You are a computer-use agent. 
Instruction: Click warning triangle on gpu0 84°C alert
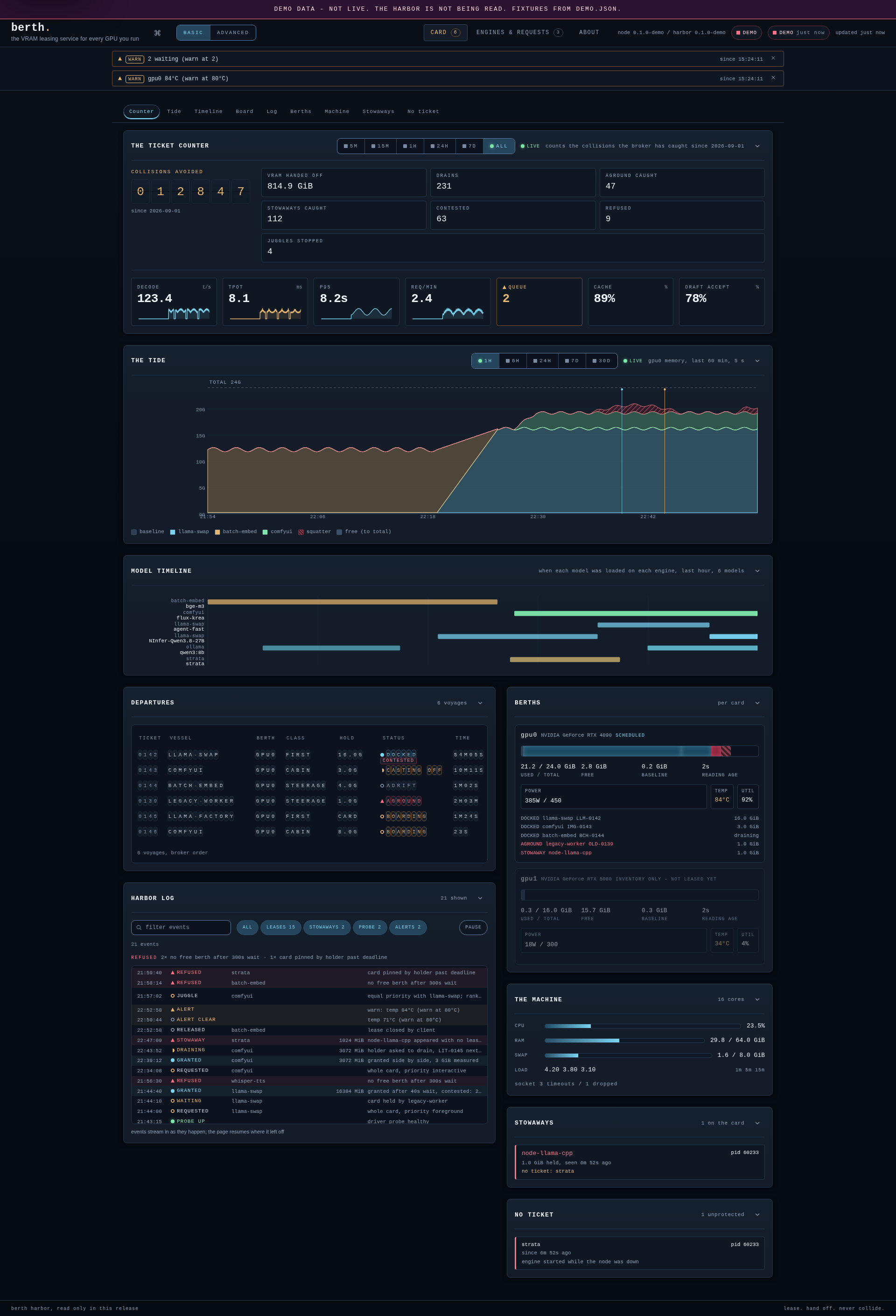click(120, 79)
